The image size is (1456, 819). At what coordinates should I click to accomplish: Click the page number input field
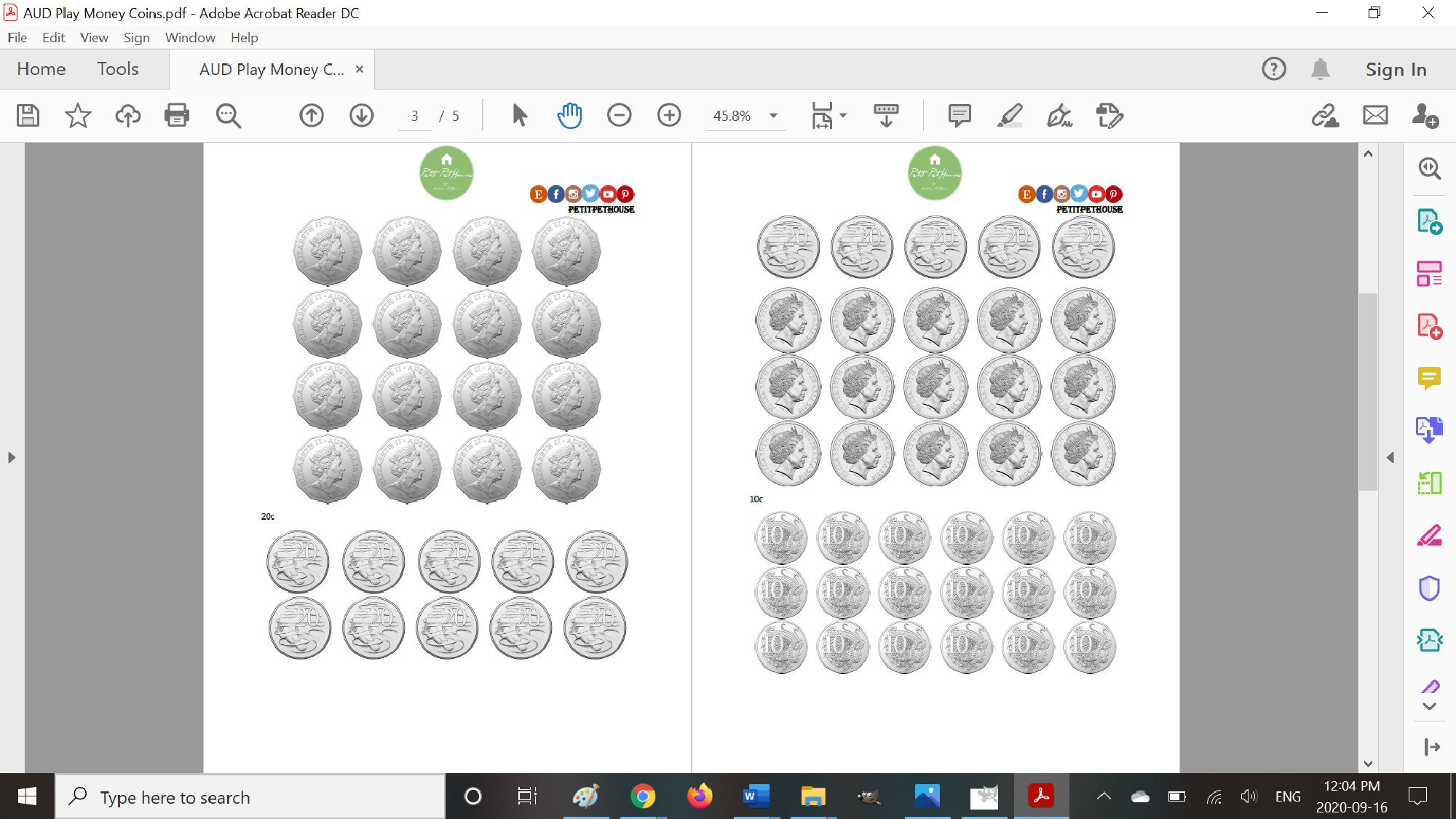point(414,115)
